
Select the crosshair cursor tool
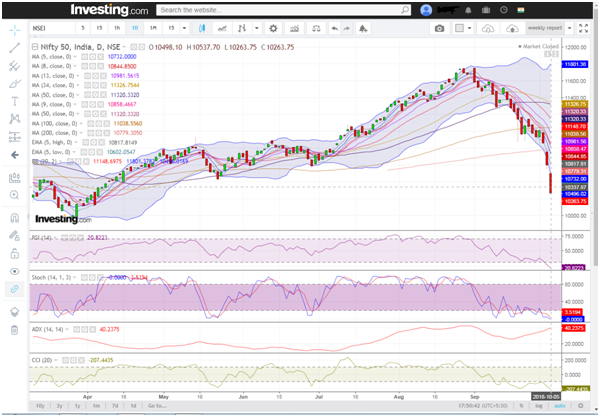click(15, 30)
